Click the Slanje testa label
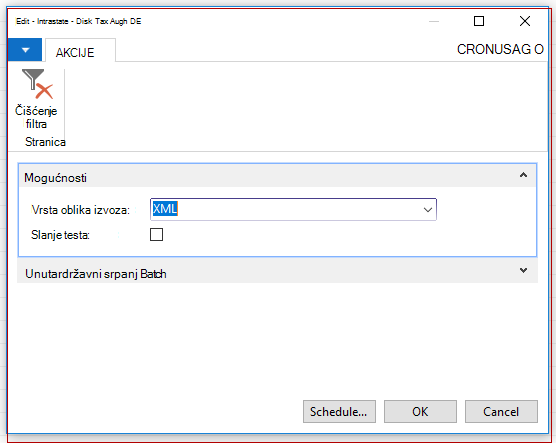 click(60, 235)
